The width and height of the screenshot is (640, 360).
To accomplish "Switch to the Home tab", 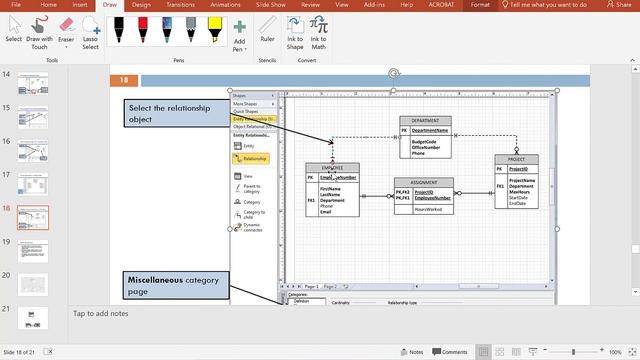I will 48,4.
